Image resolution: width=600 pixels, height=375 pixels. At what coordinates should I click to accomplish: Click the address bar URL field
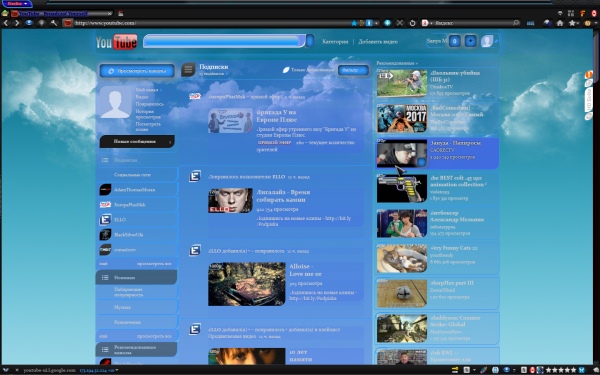pyautogui.click(x=210, y=23)
